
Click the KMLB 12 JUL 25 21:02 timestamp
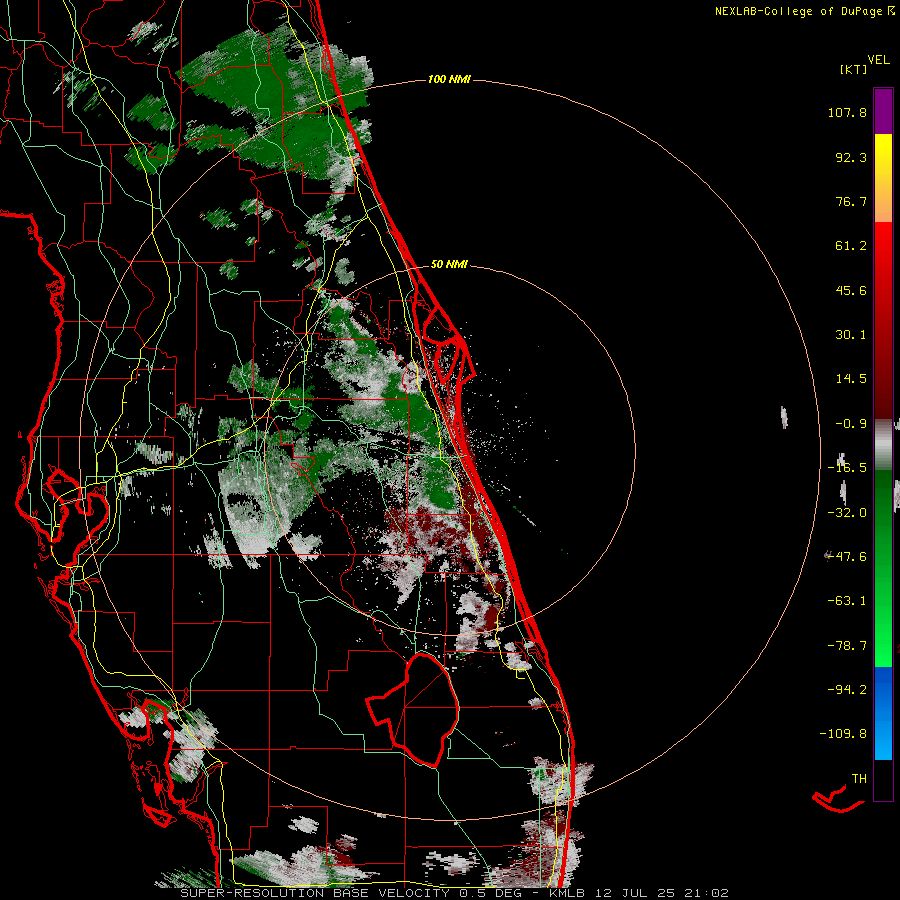coord(639,893)
